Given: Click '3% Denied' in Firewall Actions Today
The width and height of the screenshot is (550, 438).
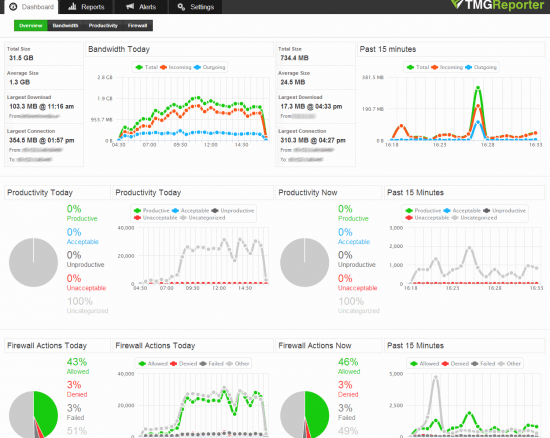Looking at the screenshot, I should (77, 389).
